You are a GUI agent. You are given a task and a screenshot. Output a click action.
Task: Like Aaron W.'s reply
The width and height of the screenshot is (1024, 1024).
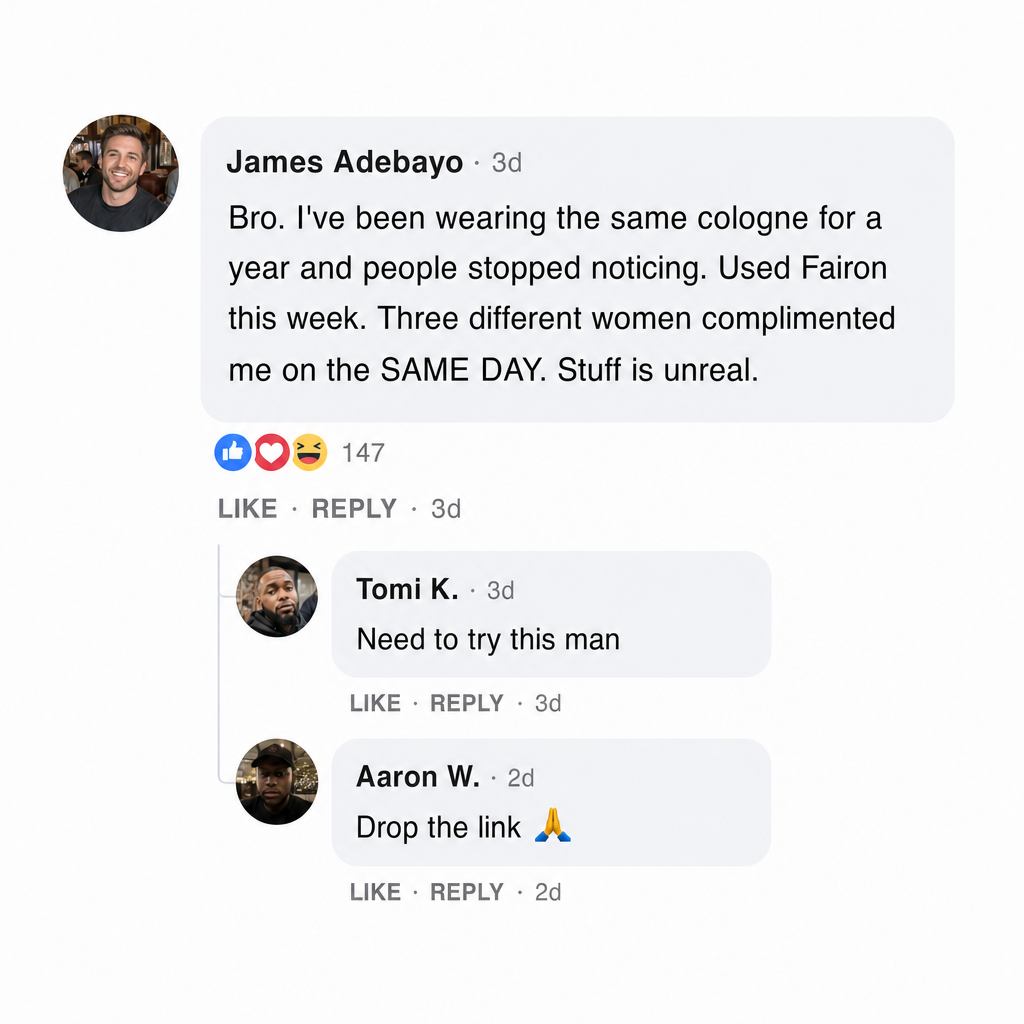click(x=375, y=892)
